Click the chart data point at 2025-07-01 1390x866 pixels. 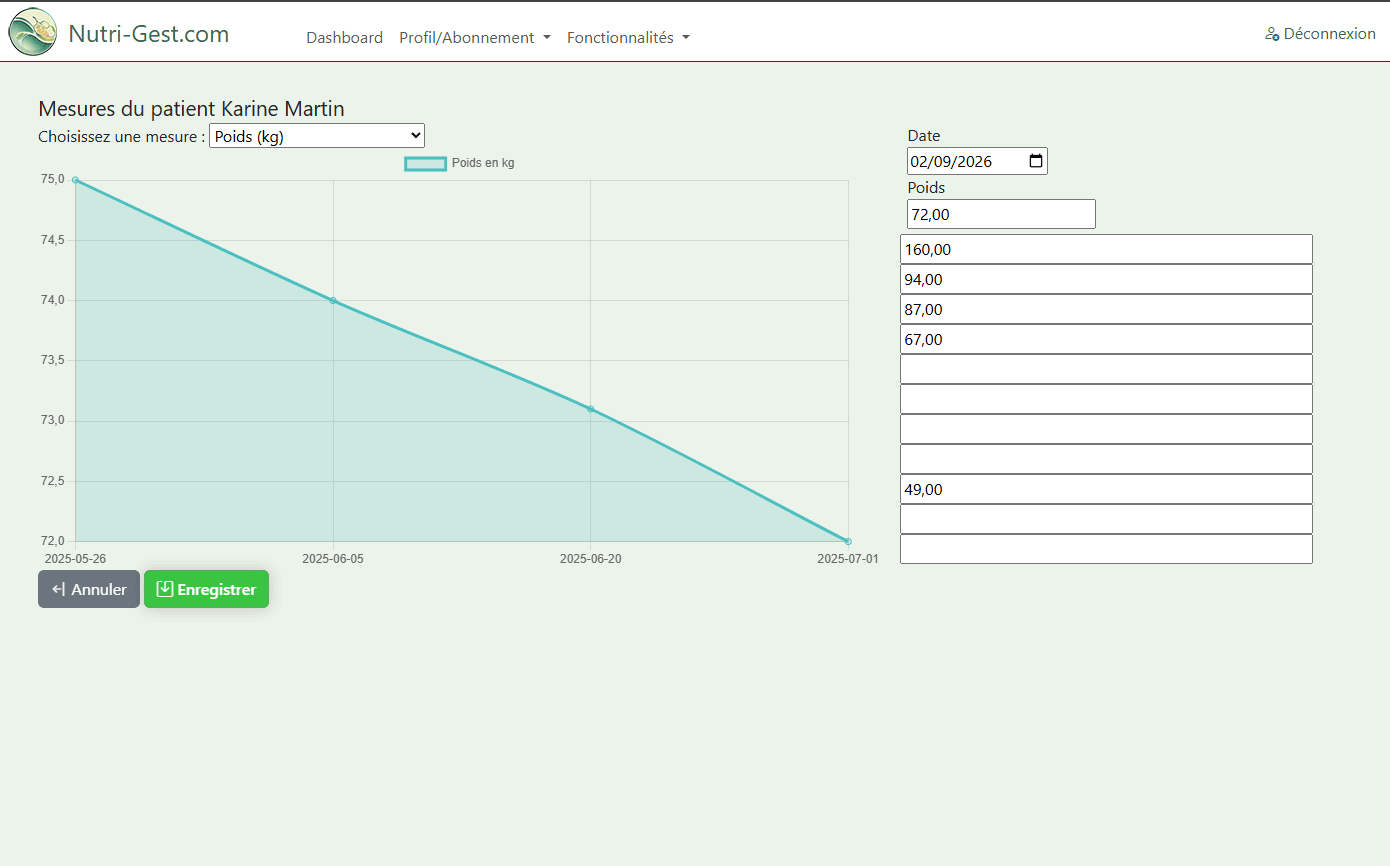click(848, 541)
